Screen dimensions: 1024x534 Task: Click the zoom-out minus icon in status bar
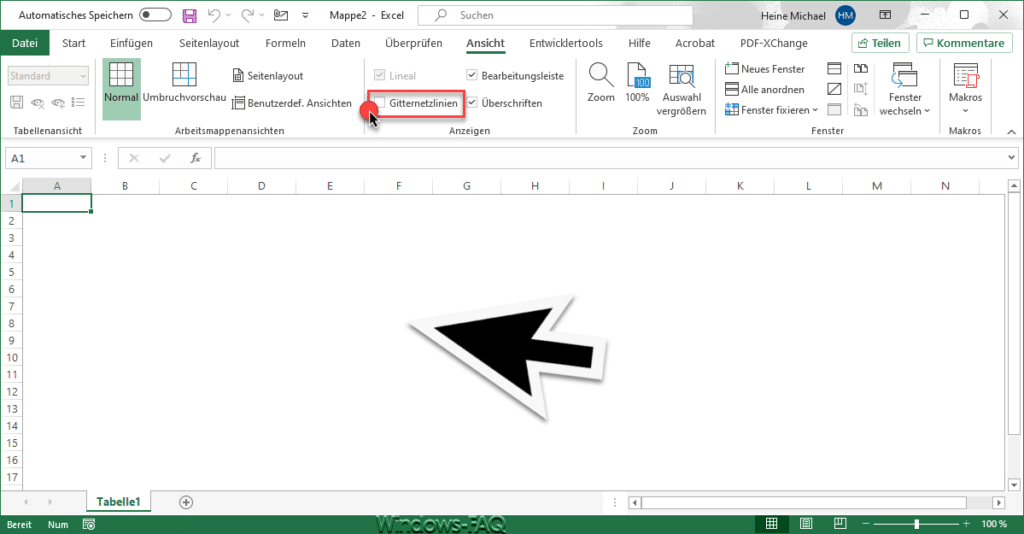866,524
